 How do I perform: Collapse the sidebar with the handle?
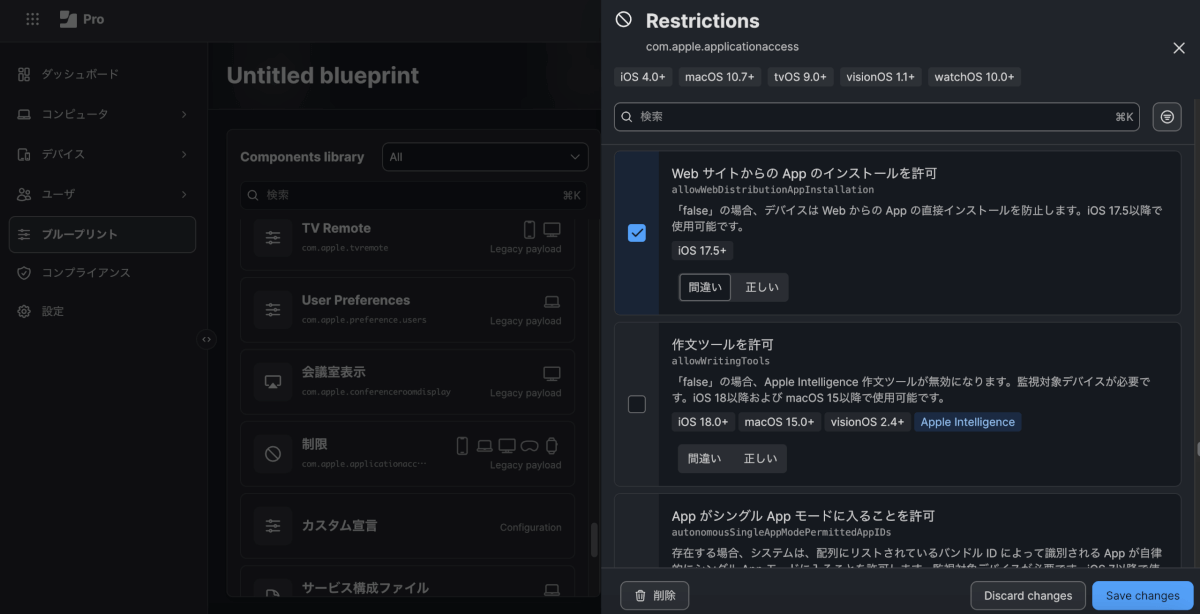pyautogui.click(x=207, y=339)
